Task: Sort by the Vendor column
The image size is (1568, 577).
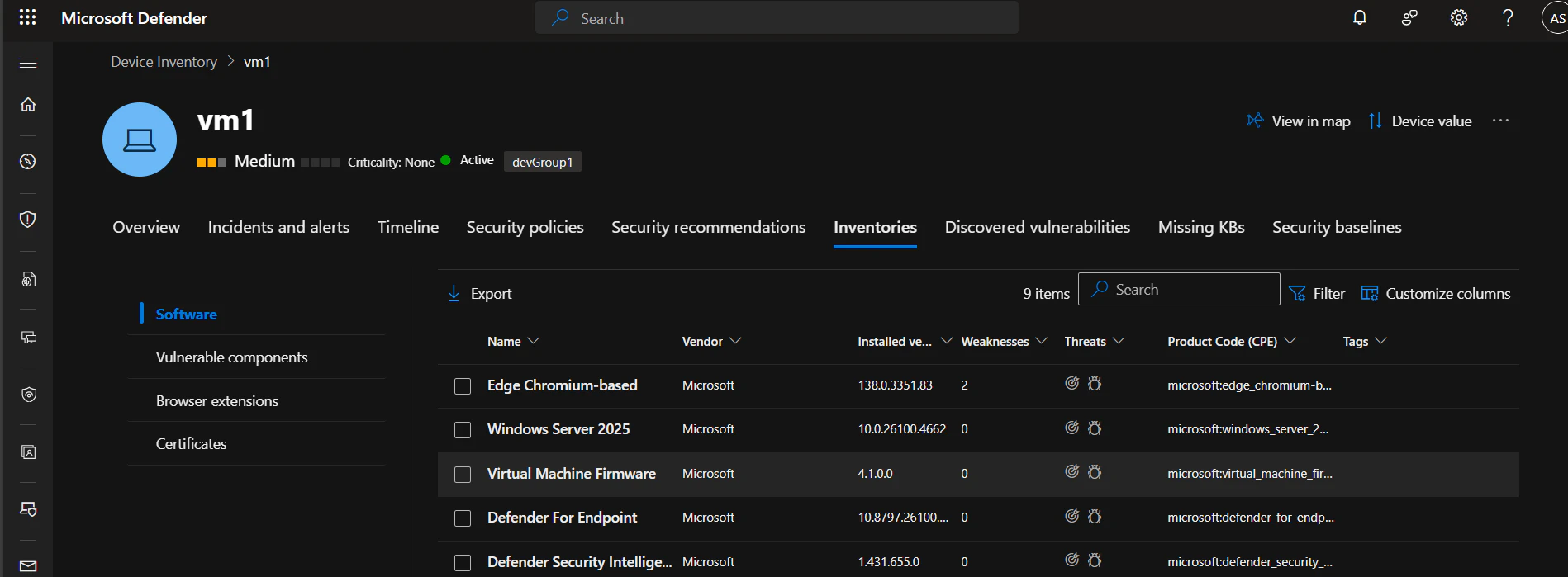Action: coord(711,341)
